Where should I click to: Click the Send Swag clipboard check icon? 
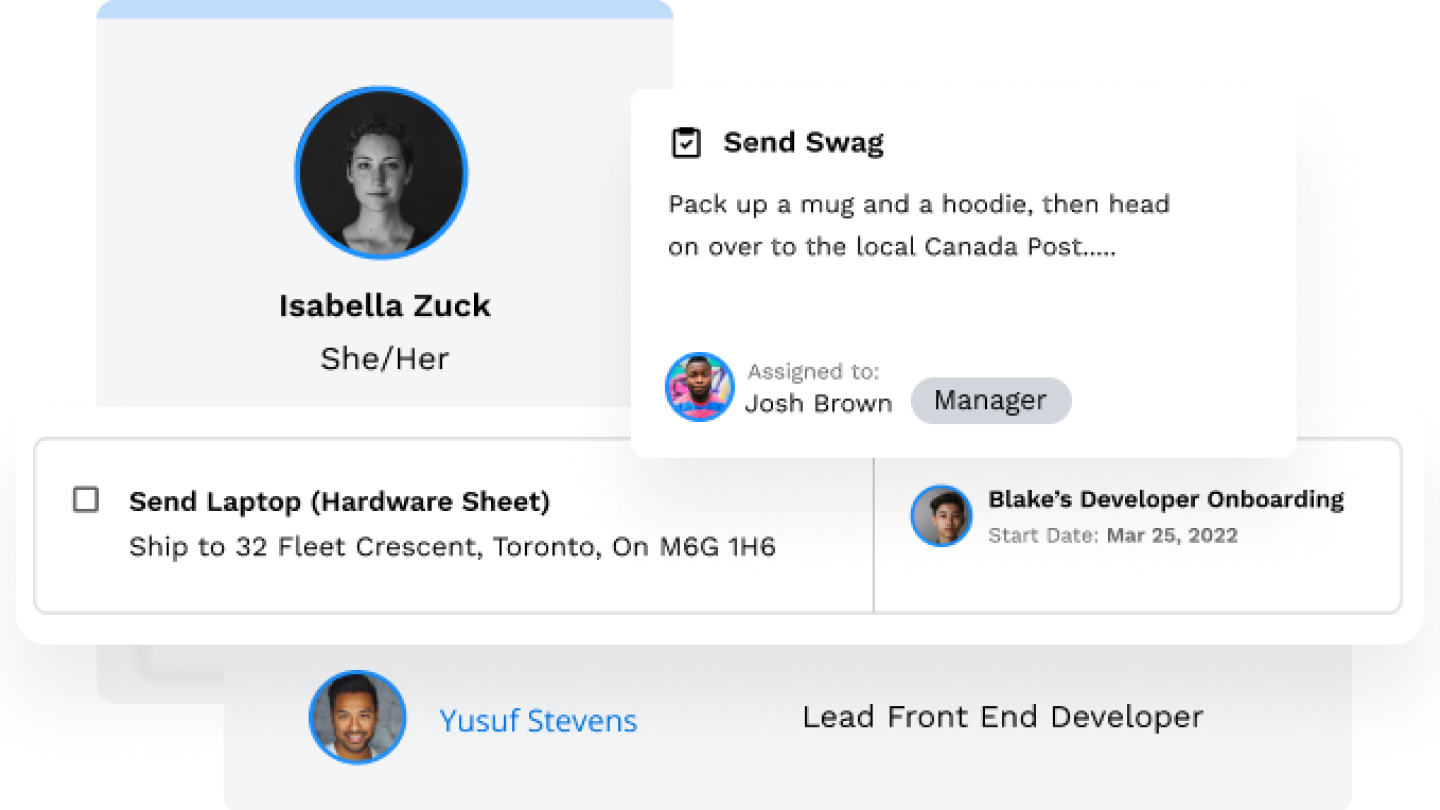point(685,143)
